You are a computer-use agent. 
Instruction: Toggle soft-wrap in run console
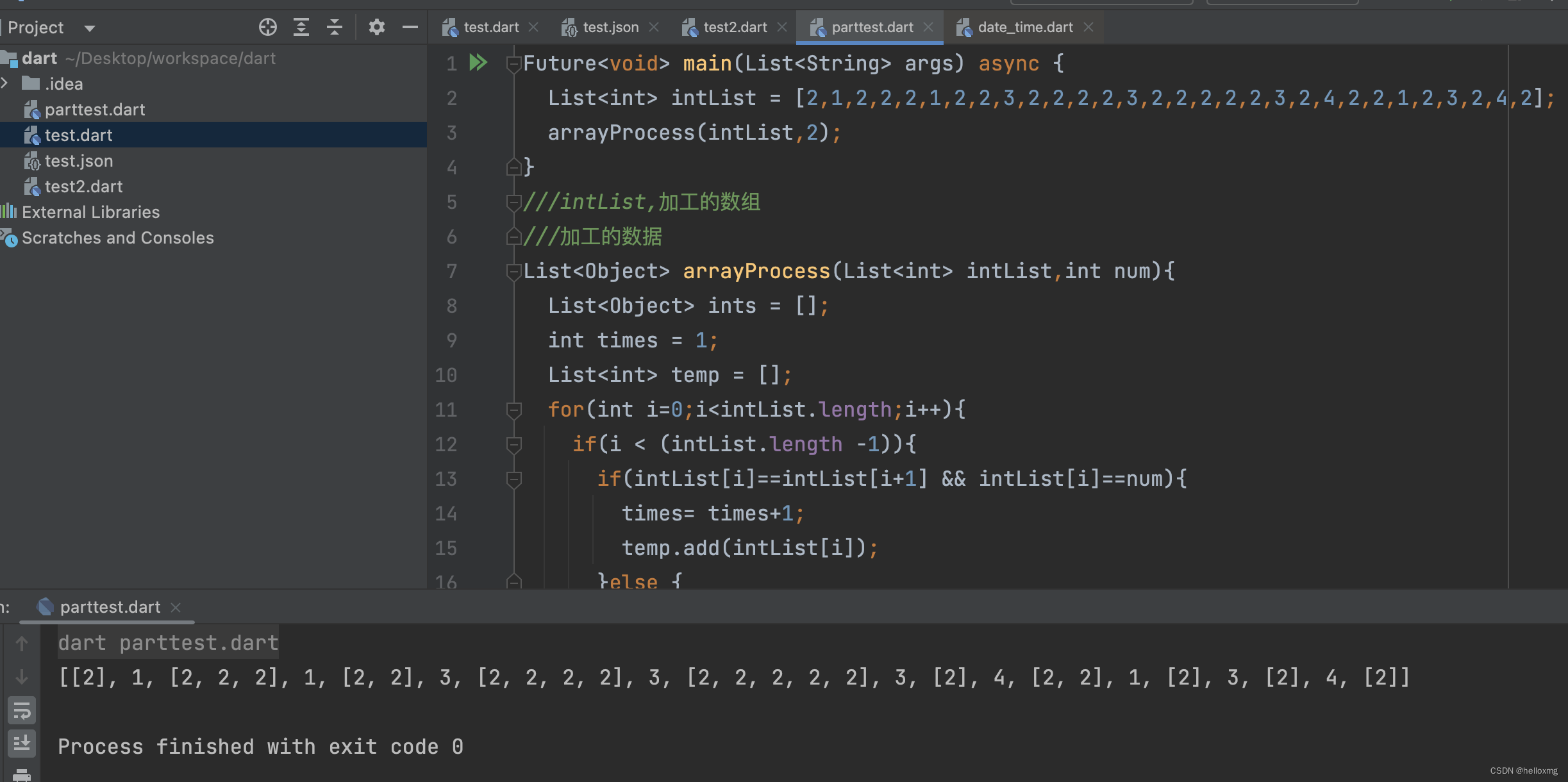click(22, 710)
